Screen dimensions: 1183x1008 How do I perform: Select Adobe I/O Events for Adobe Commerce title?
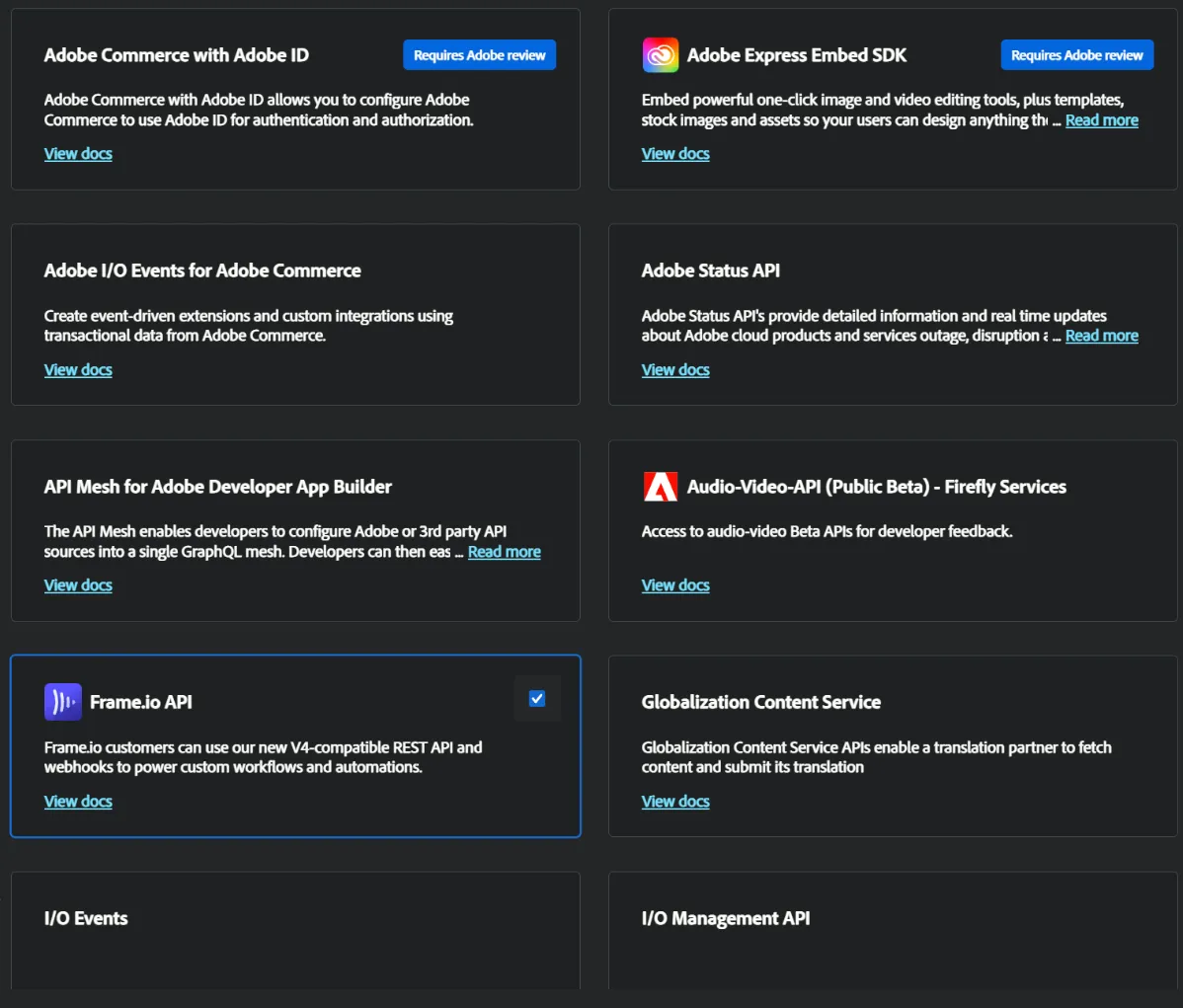tap(202, 271)
